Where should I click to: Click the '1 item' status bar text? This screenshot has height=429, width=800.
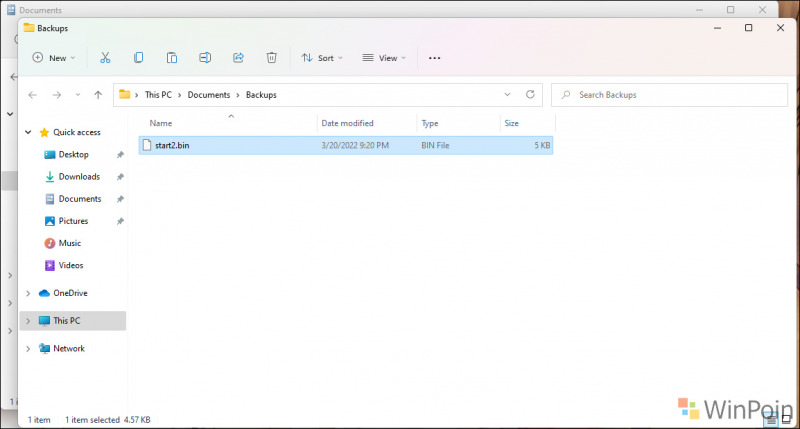tap(39, 420)
